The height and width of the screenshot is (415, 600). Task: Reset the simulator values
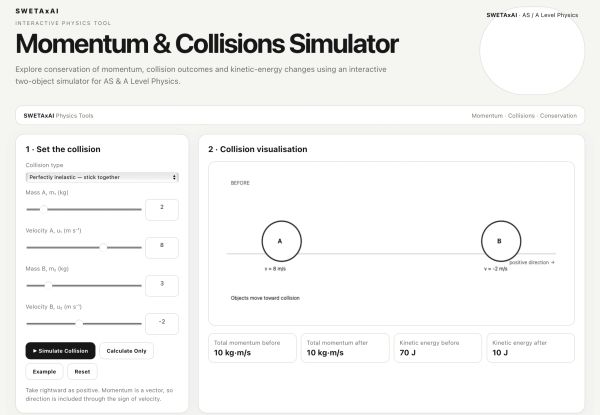pos(82,371)
